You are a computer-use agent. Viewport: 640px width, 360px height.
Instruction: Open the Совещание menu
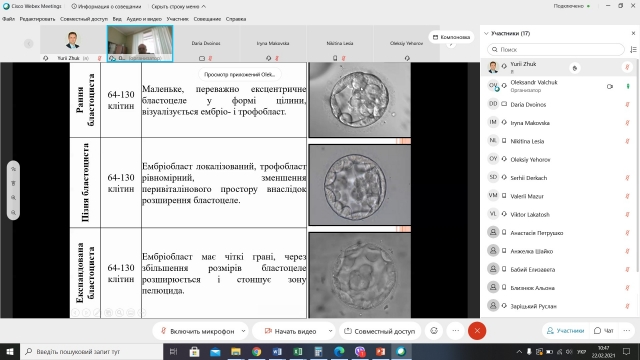click(x=207, y=19)
